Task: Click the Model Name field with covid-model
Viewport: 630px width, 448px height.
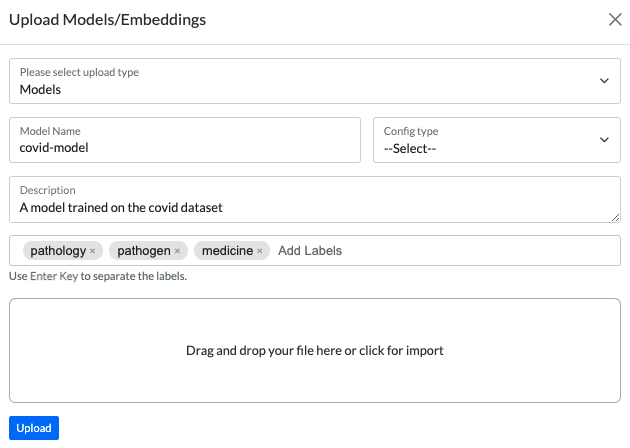Action: click(x=185, y=140)
